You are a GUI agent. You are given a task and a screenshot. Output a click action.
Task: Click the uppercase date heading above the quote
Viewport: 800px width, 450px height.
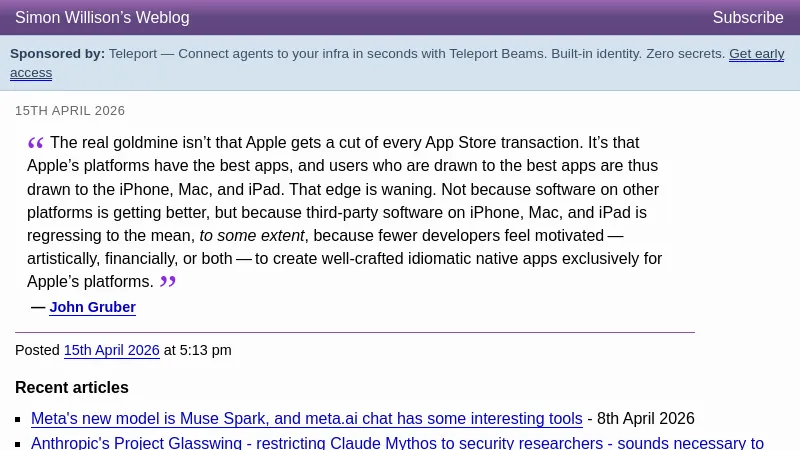[70, 111]
